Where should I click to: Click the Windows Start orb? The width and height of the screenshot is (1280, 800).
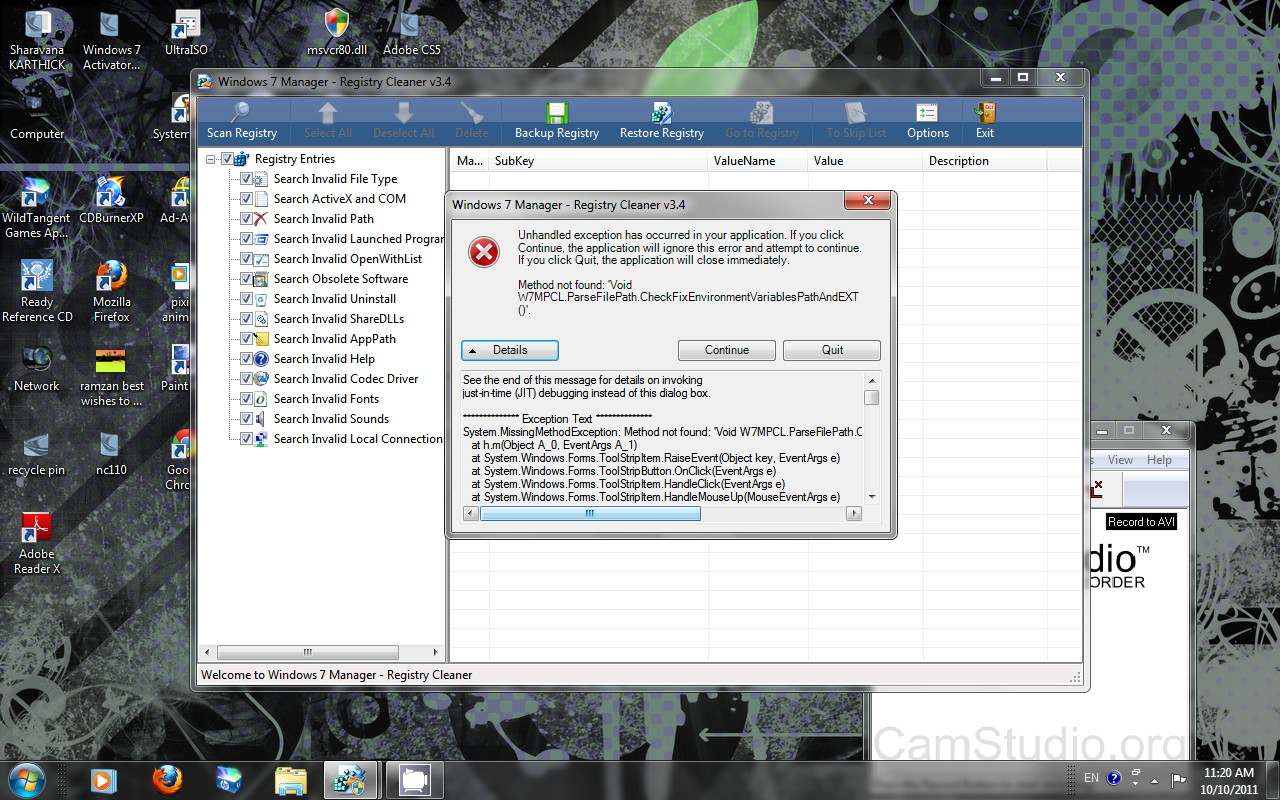(27, 779)
